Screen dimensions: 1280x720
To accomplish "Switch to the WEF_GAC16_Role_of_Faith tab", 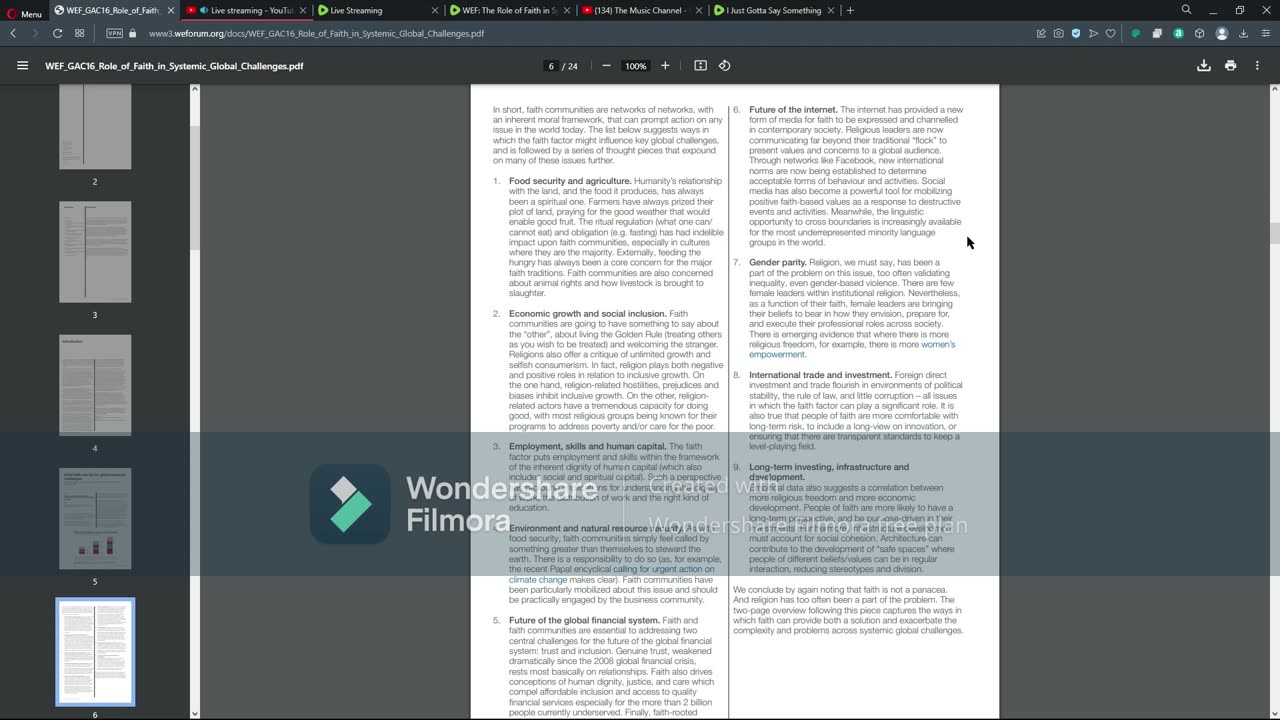I will 112,10.
